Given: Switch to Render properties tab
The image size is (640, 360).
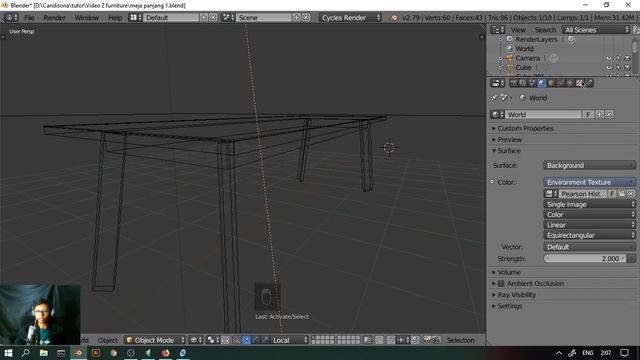Looking at the screenshot, I should [x=513, y=83].
